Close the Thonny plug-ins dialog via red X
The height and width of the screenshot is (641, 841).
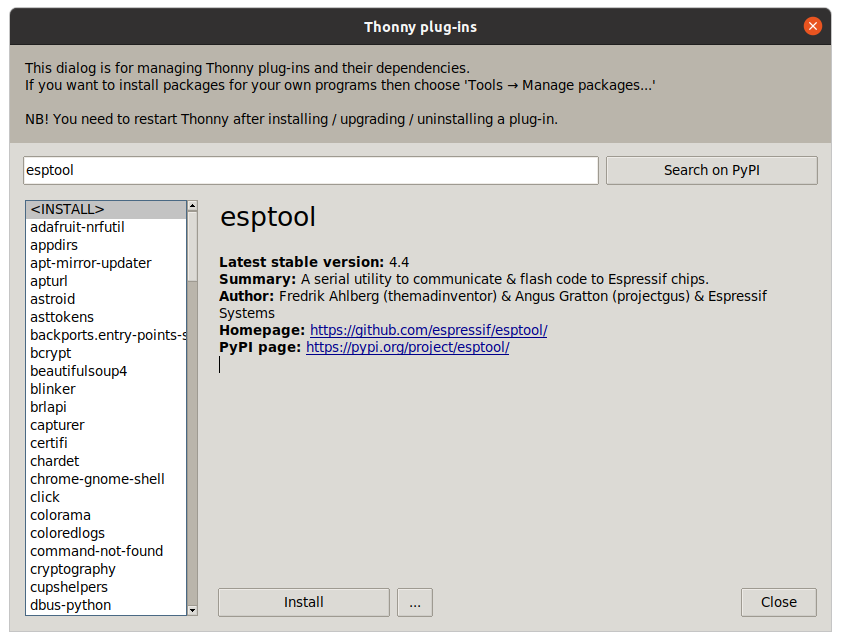812,26
